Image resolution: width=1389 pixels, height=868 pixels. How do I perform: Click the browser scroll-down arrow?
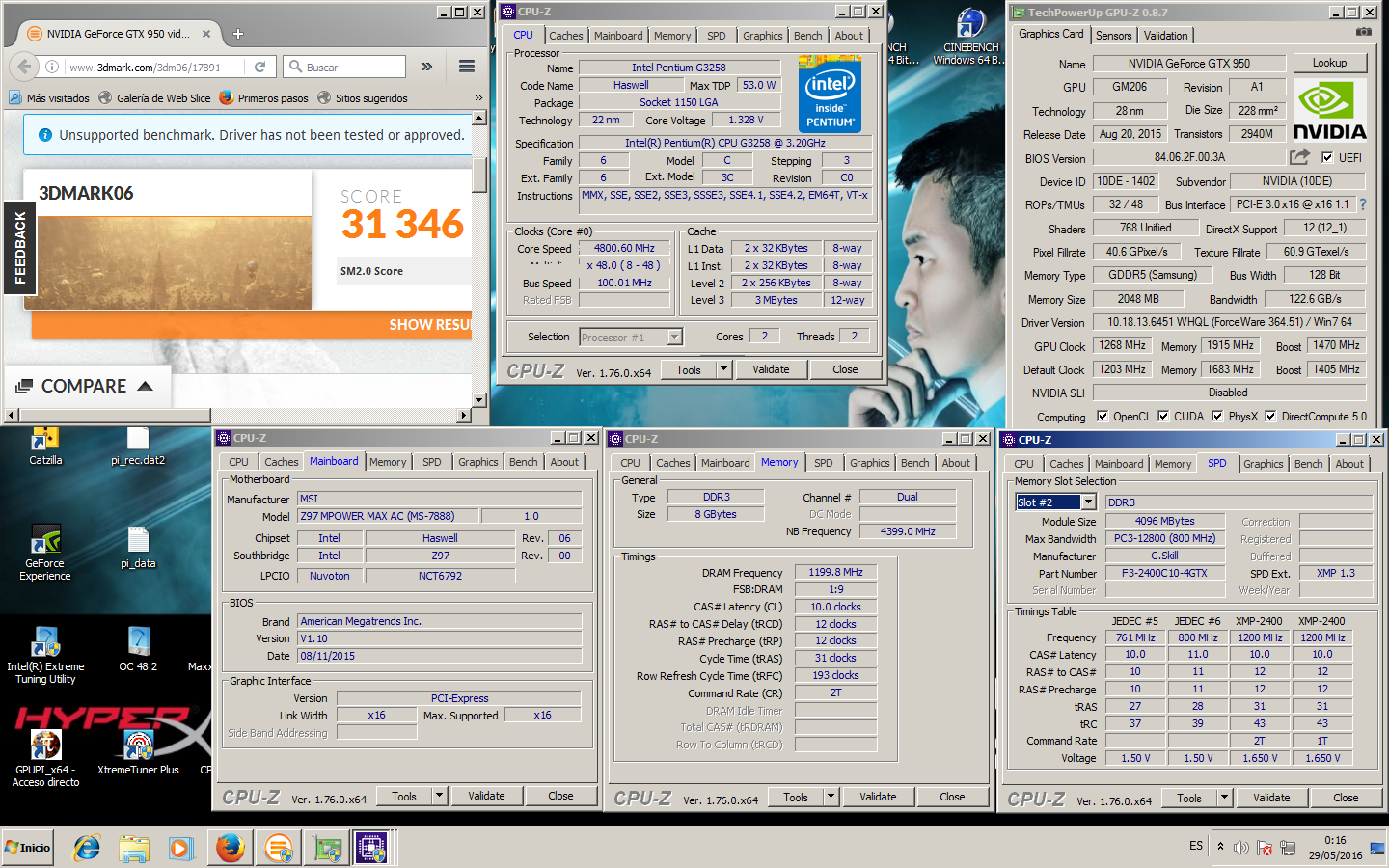click(479, 399)
